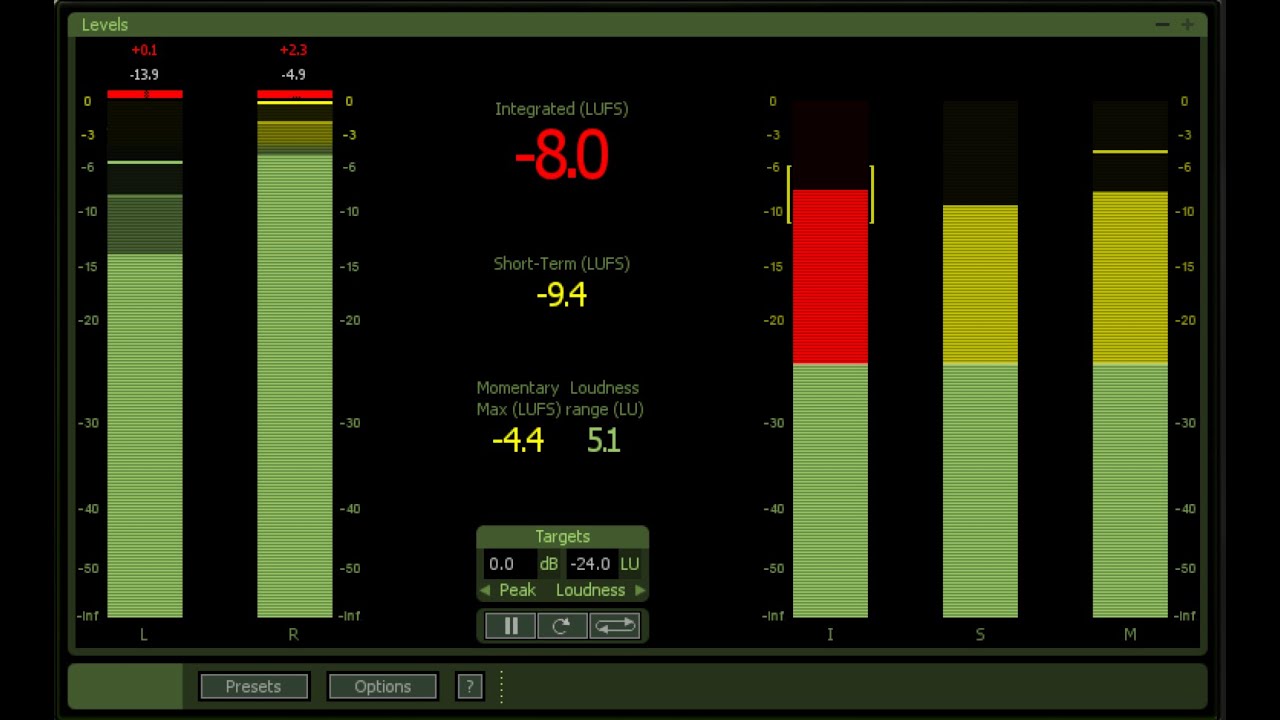Click the left arrow beside Peak target
Screen dimensions: 1280x720
[485, 590]
